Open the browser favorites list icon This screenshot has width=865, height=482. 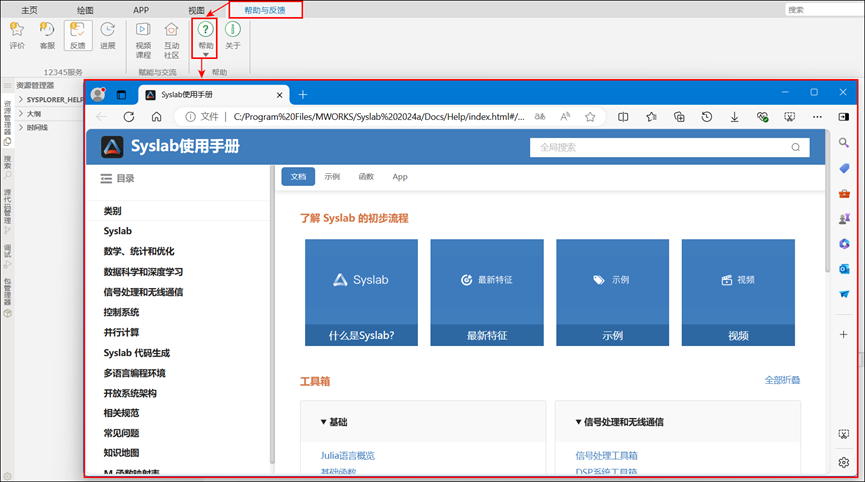[652, 117]
